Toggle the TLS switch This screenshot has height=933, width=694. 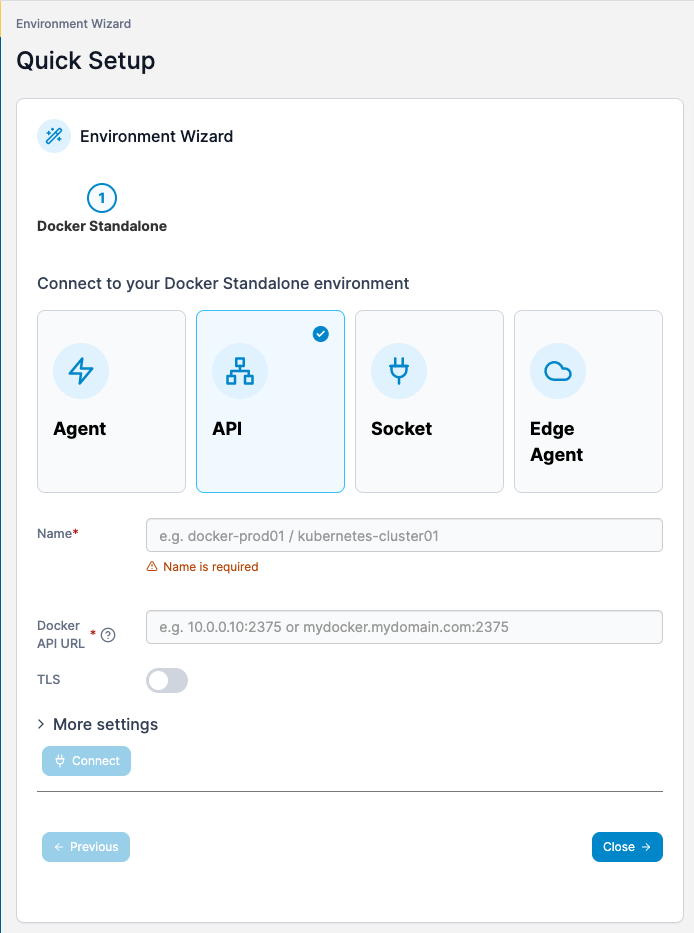pos(167,680)
